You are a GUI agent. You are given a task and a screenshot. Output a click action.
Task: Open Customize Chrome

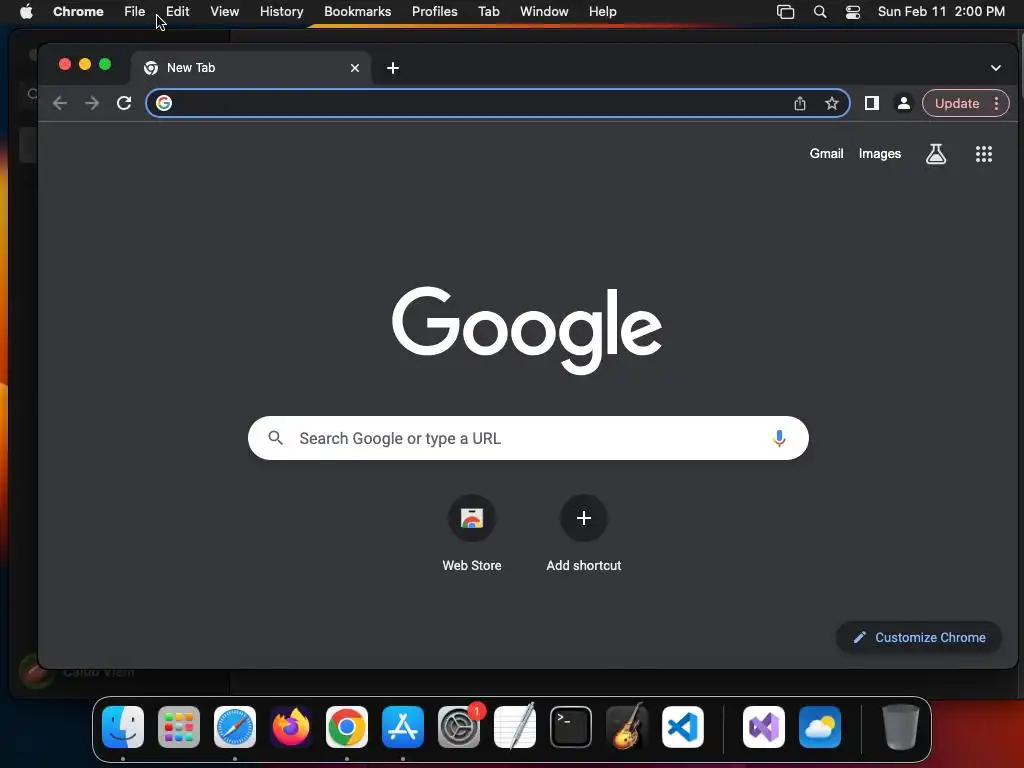point(919,637)
